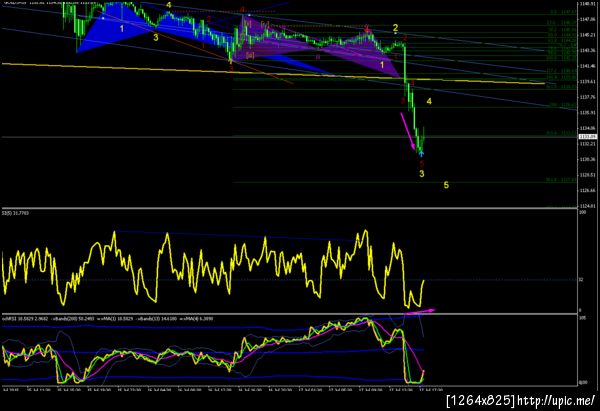The width and height of the screenshot is (600, 411).
Task: Select the purple harmonic pattern shape
Action: point(318,45)
